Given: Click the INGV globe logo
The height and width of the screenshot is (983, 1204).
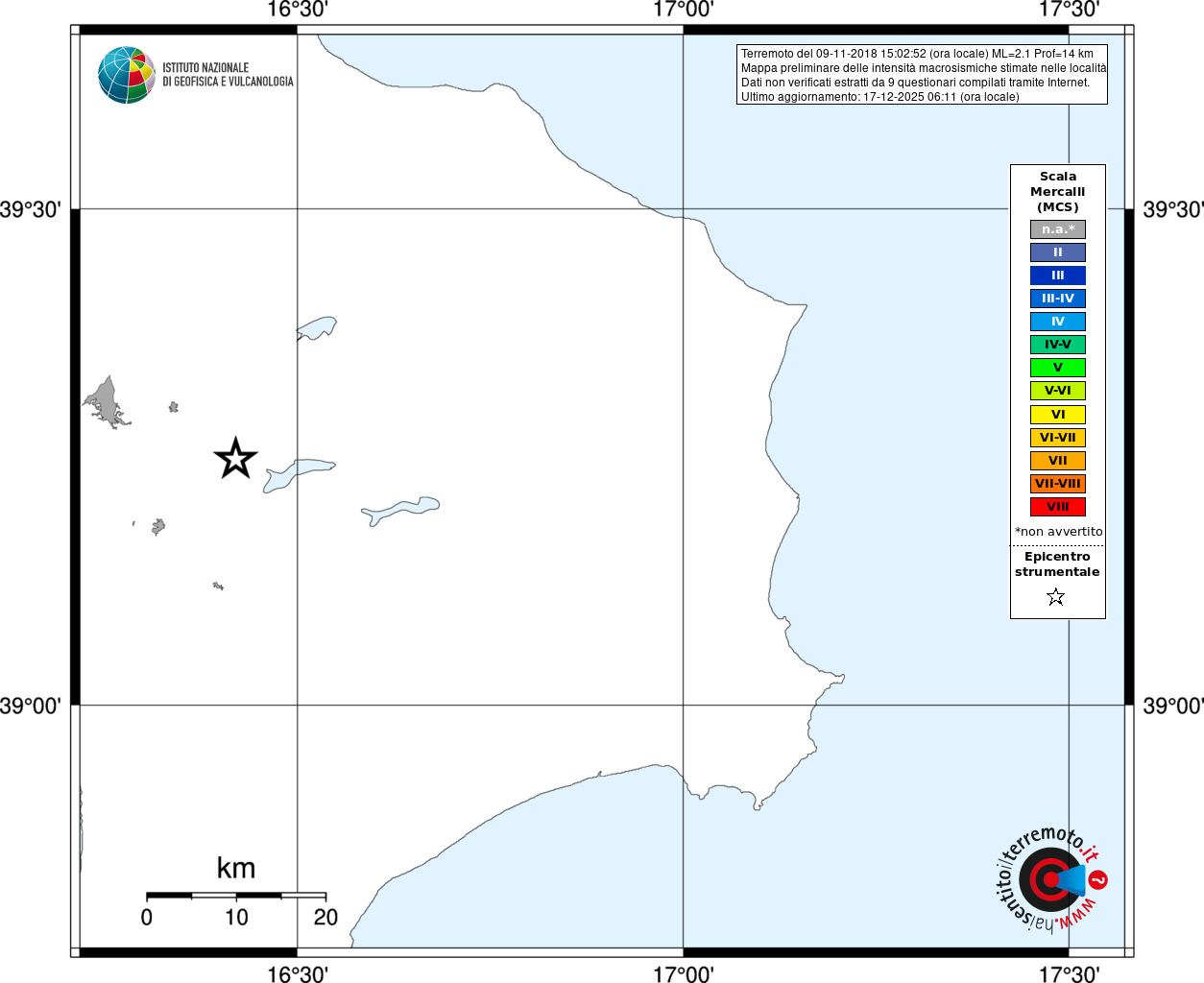Looking at the screenshot, I should [x=127, y=75].
